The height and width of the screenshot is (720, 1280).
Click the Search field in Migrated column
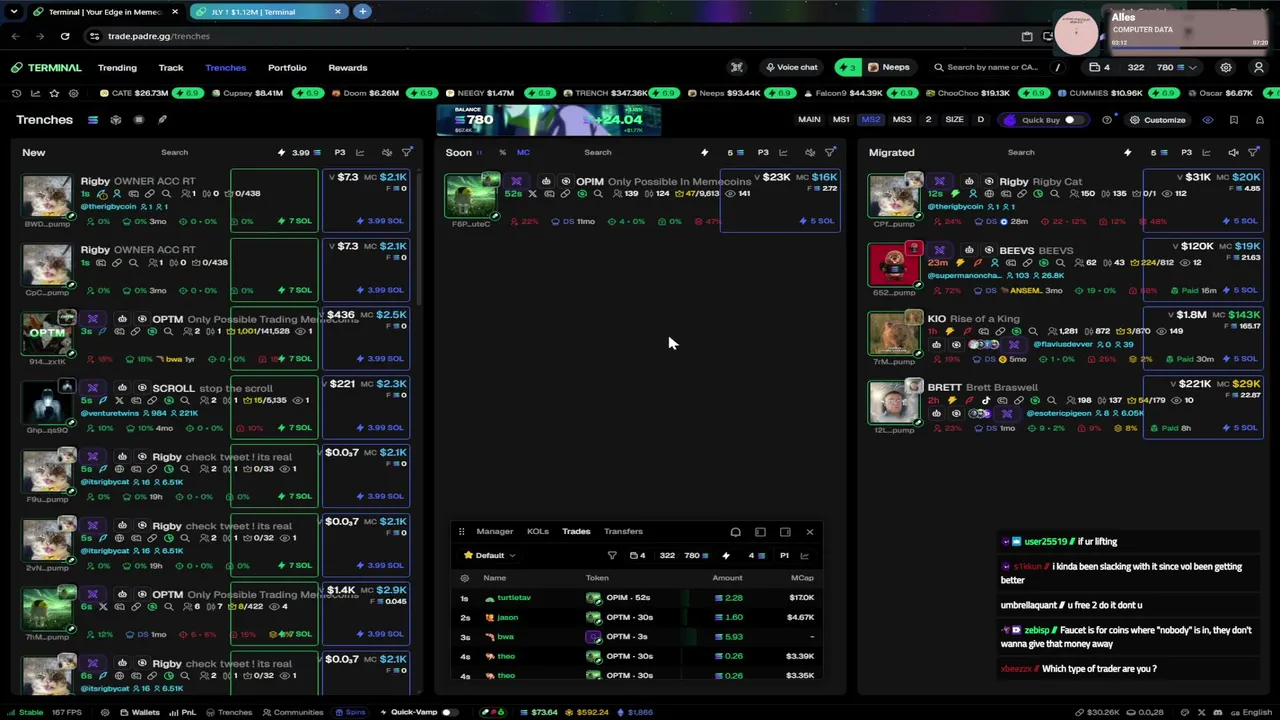pyautogui.click(x=1021, y=152)
